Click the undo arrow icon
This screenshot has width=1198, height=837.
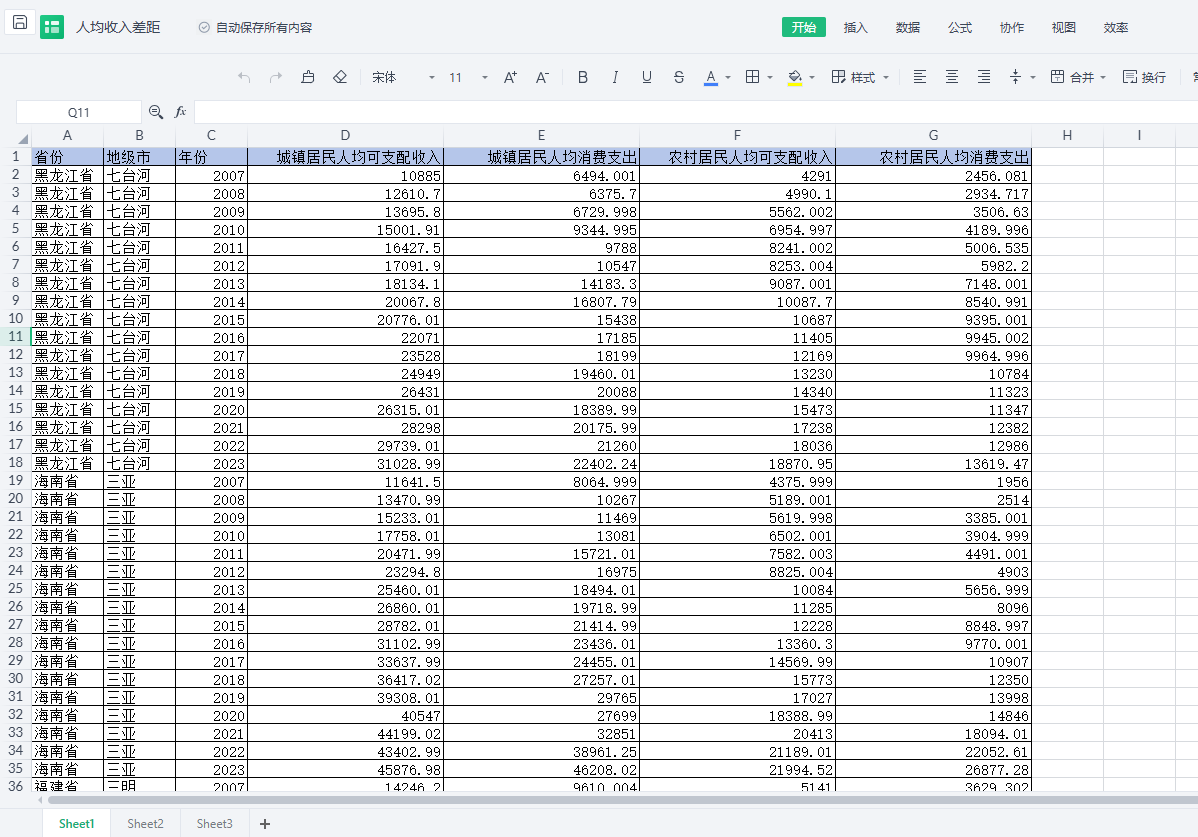pos(244,77)
